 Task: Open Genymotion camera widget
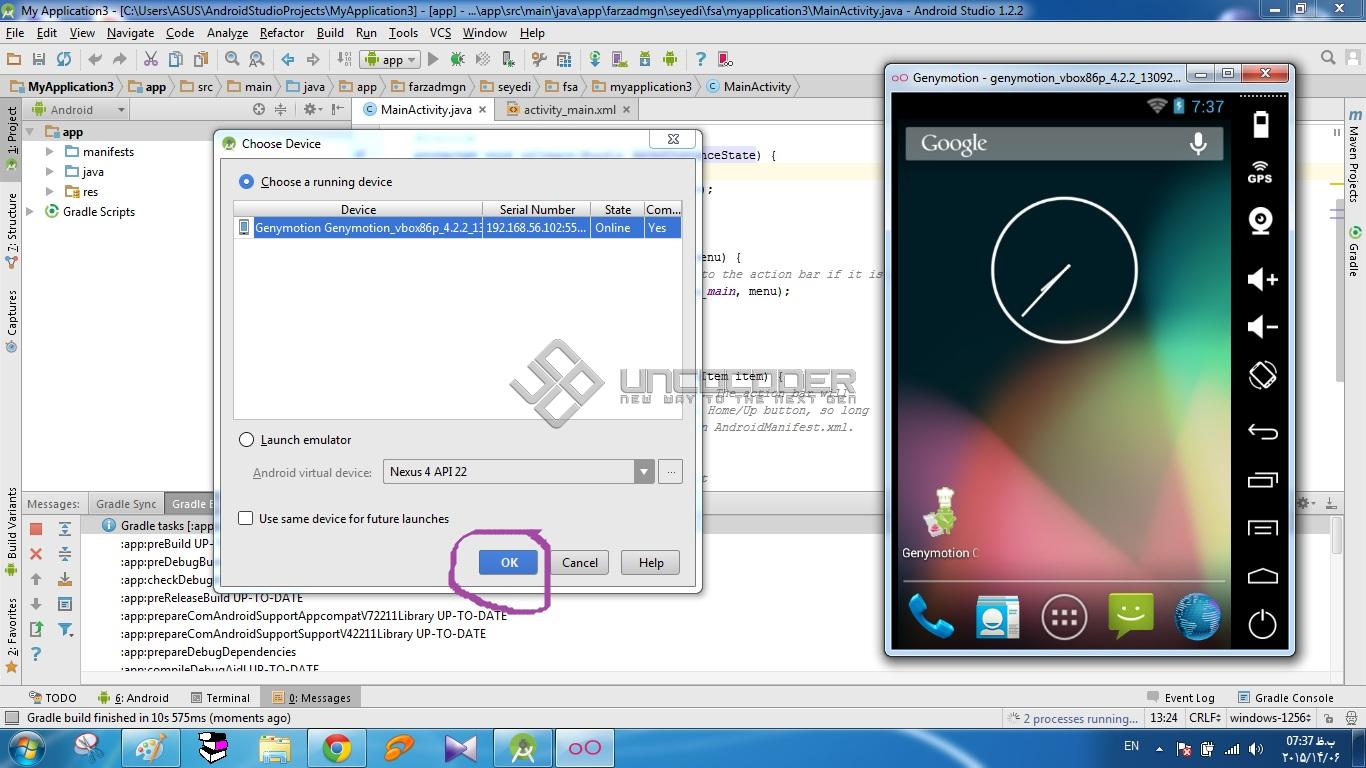click(x=1261, y=221)
